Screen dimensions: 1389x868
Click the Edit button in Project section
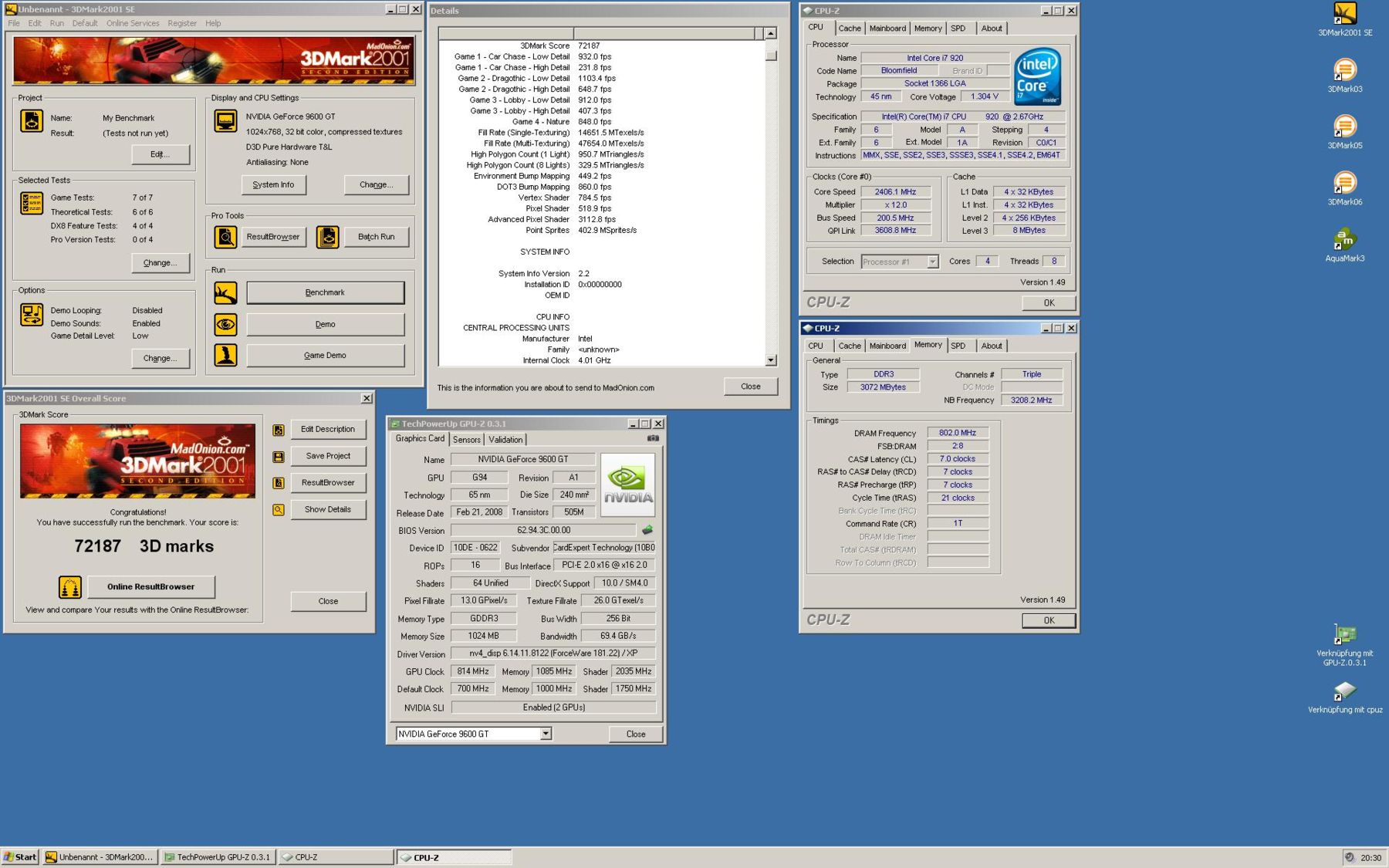pos(160,154)
